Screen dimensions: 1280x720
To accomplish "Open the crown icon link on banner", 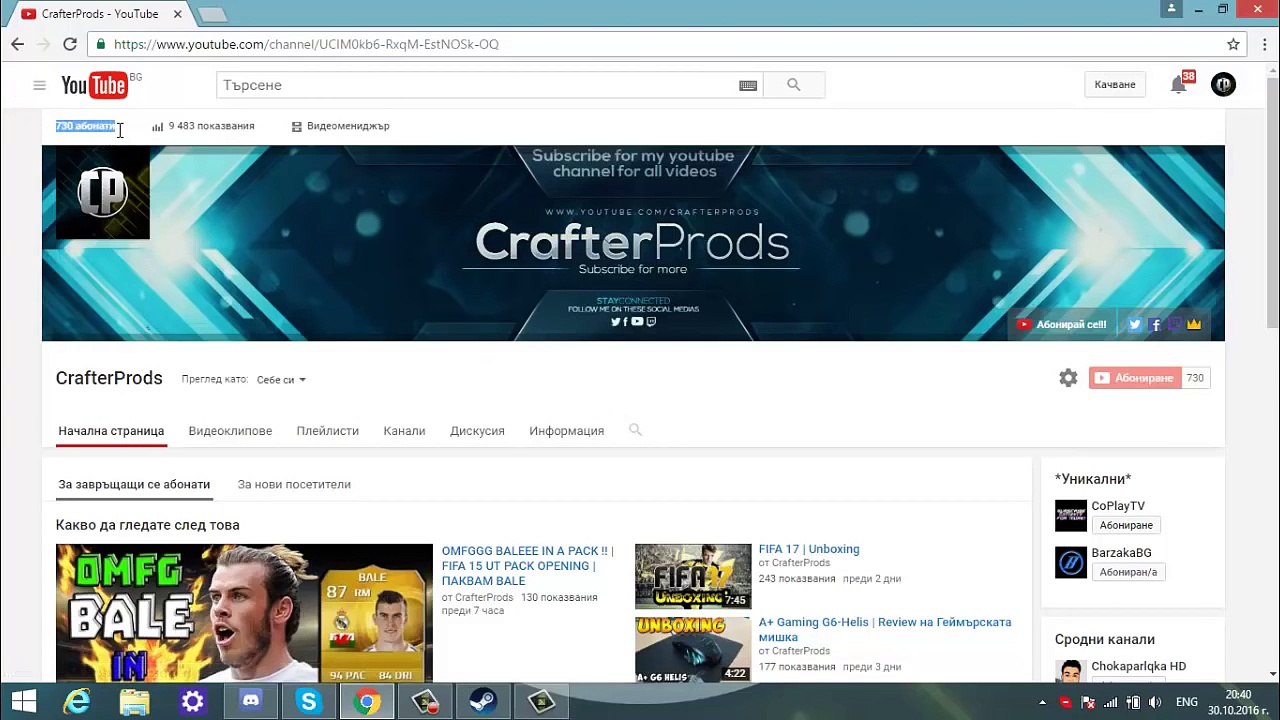I will click(1194, 324).
